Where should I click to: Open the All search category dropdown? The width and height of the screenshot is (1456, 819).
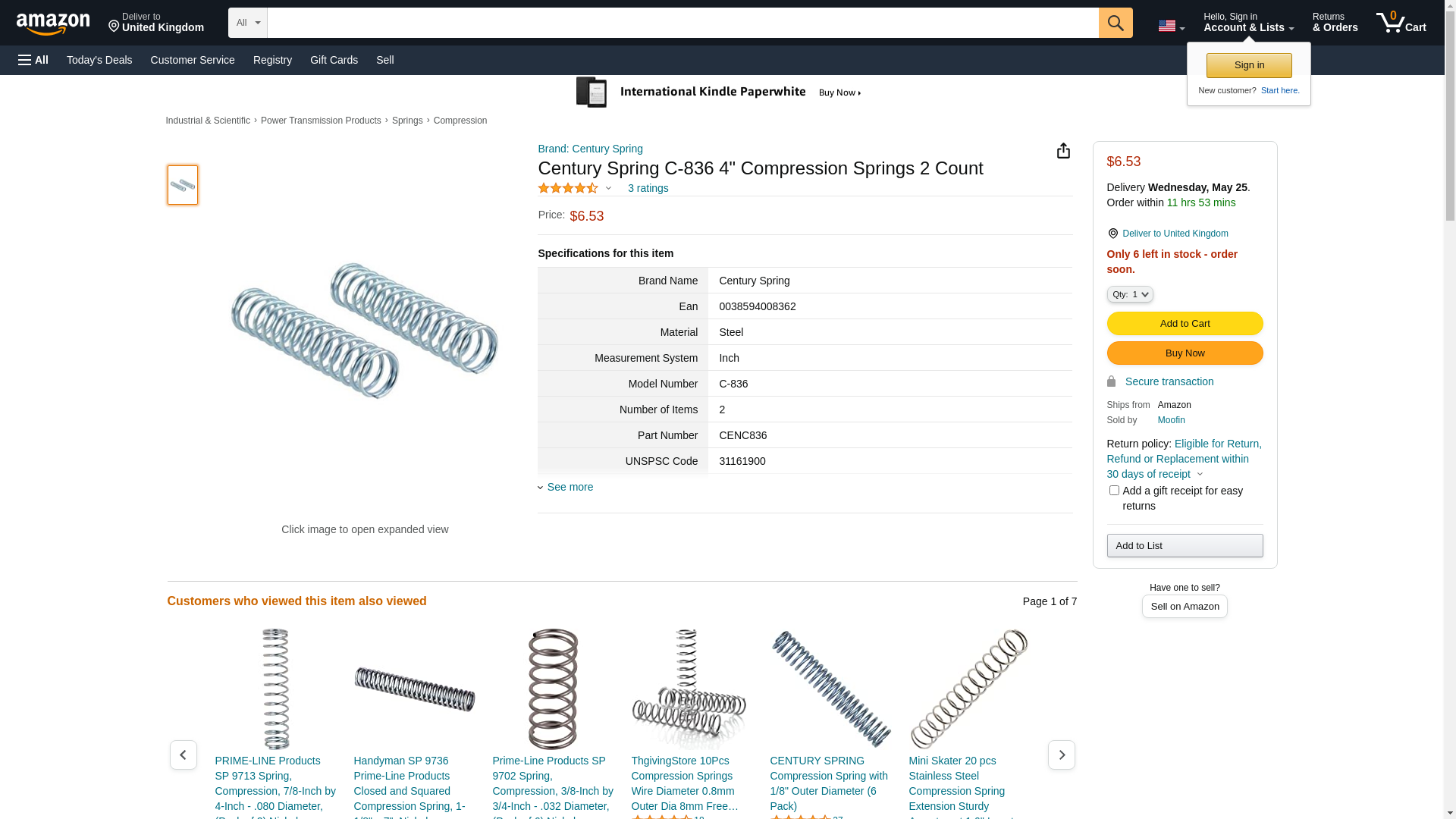[x=247, y=23]
